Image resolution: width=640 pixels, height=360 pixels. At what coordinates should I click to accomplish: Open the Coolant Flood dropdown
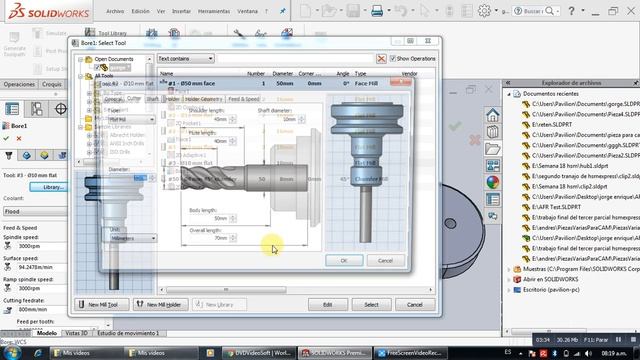pos(35,211)
